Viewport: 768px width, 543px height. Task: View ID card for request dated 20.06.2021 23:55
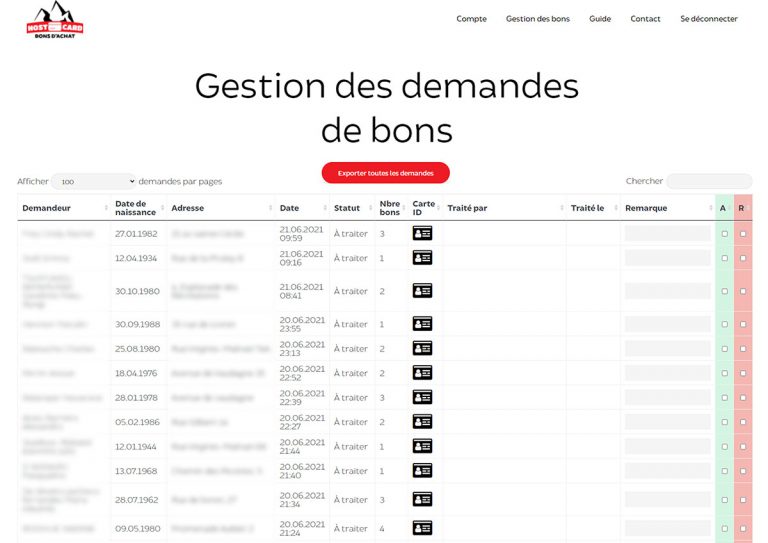click(x=422, y=324)
